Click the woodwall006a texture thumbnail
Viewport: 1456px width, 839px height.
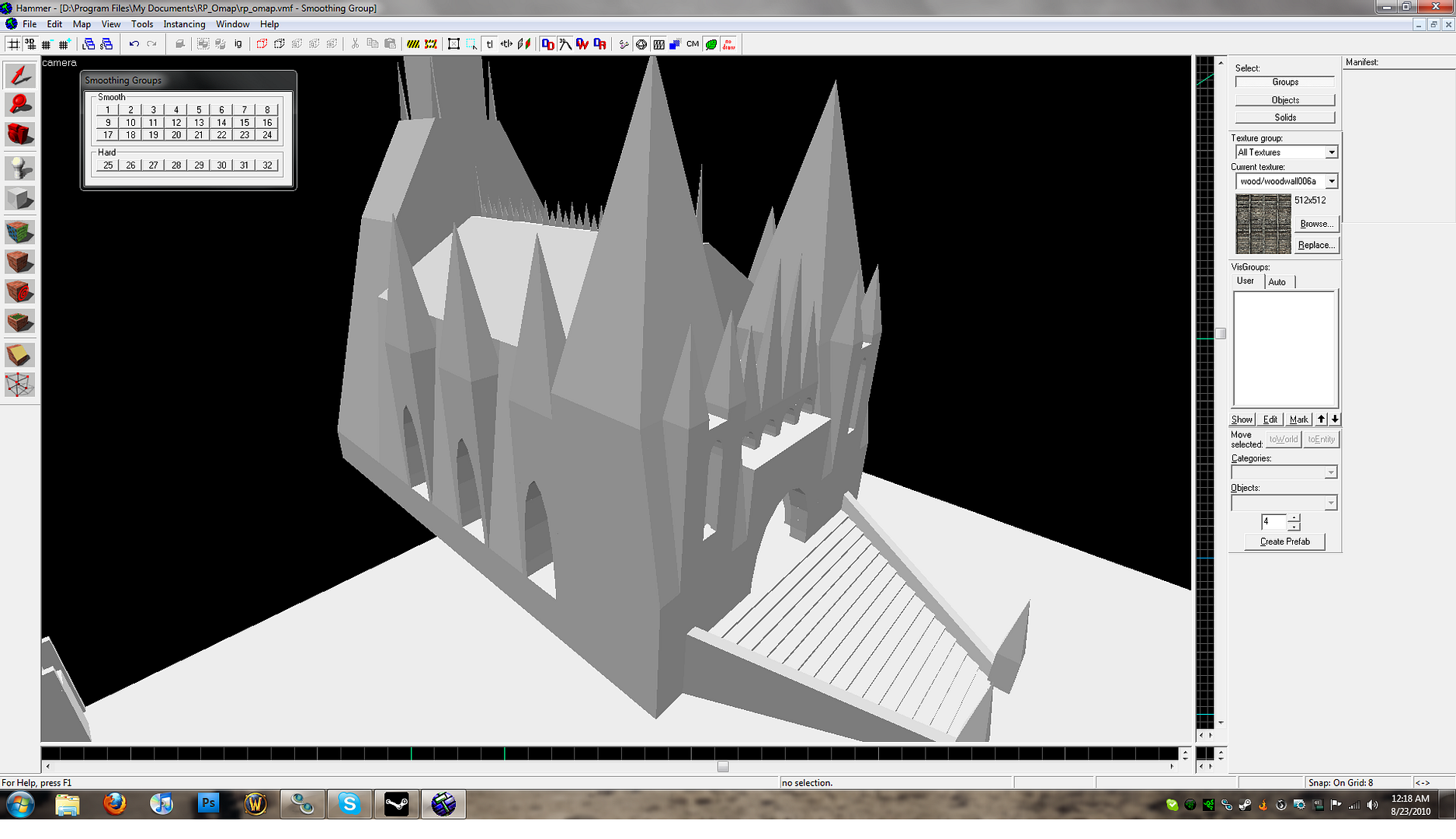(x=1263, y=224)
